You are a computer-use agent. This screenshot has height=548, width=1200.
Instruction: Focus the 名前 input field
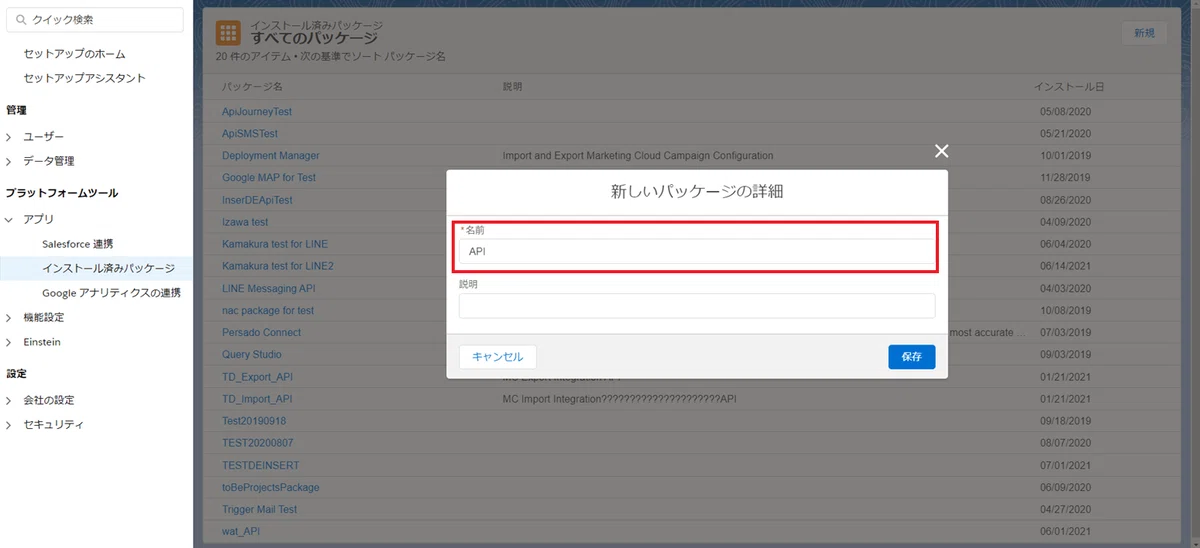click(697, 252)
